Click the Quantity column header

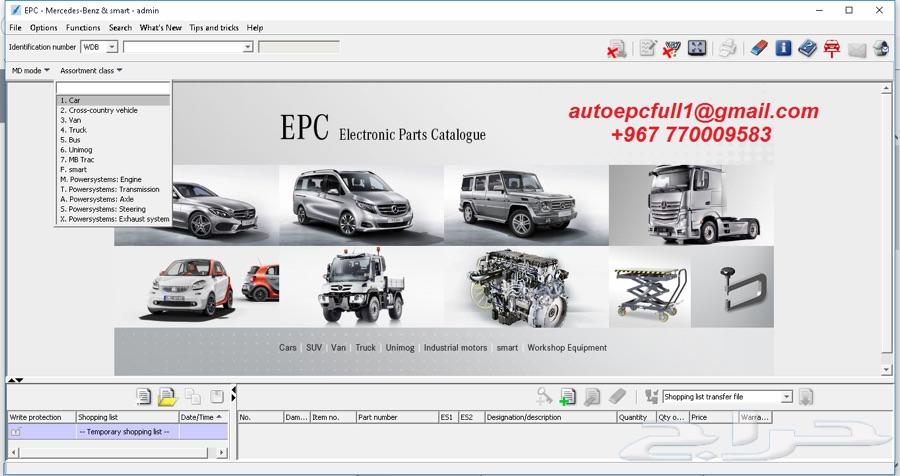coord(636,417)
